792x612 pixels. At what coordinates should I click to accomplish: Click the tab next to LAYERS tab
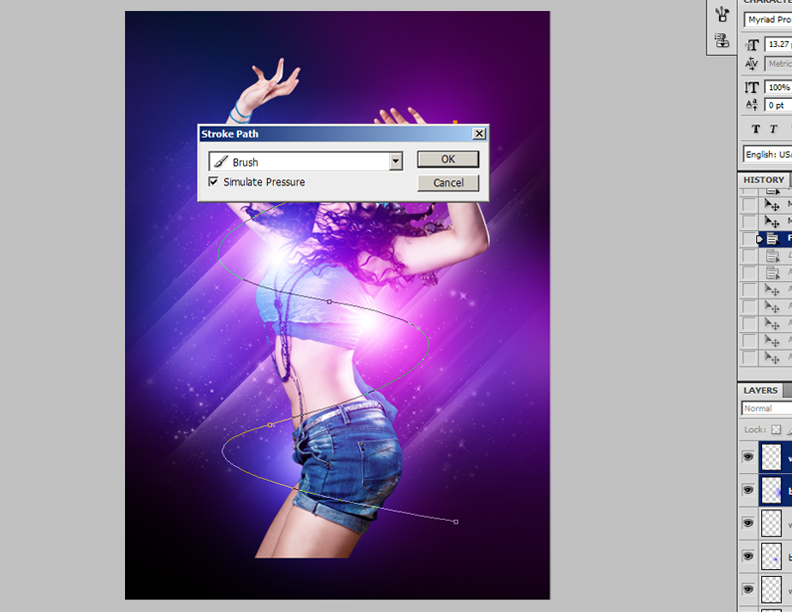point(787,390)
